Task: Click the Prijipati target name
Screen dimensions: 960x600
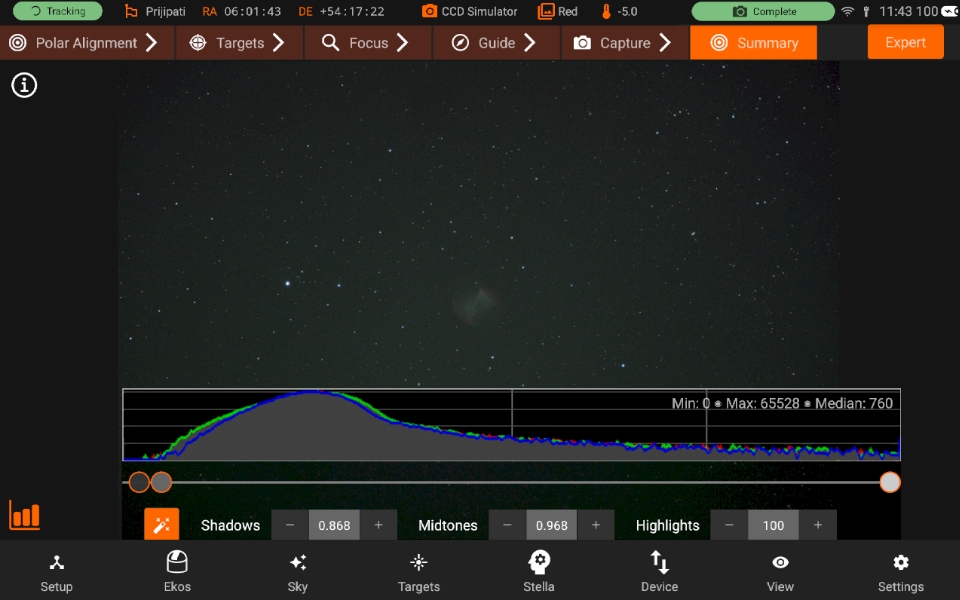Action: pyautogui.click(x=165, y=11)
